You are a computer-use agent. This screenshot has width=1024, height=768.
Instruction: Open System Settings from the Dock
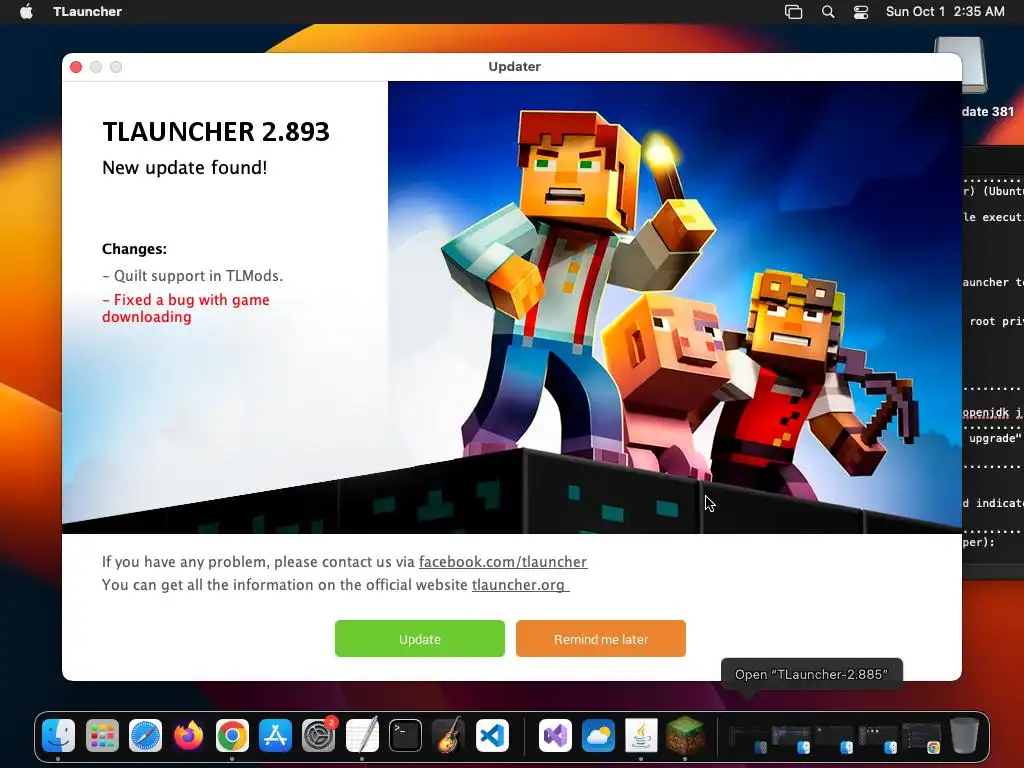[x=319, y=736]
